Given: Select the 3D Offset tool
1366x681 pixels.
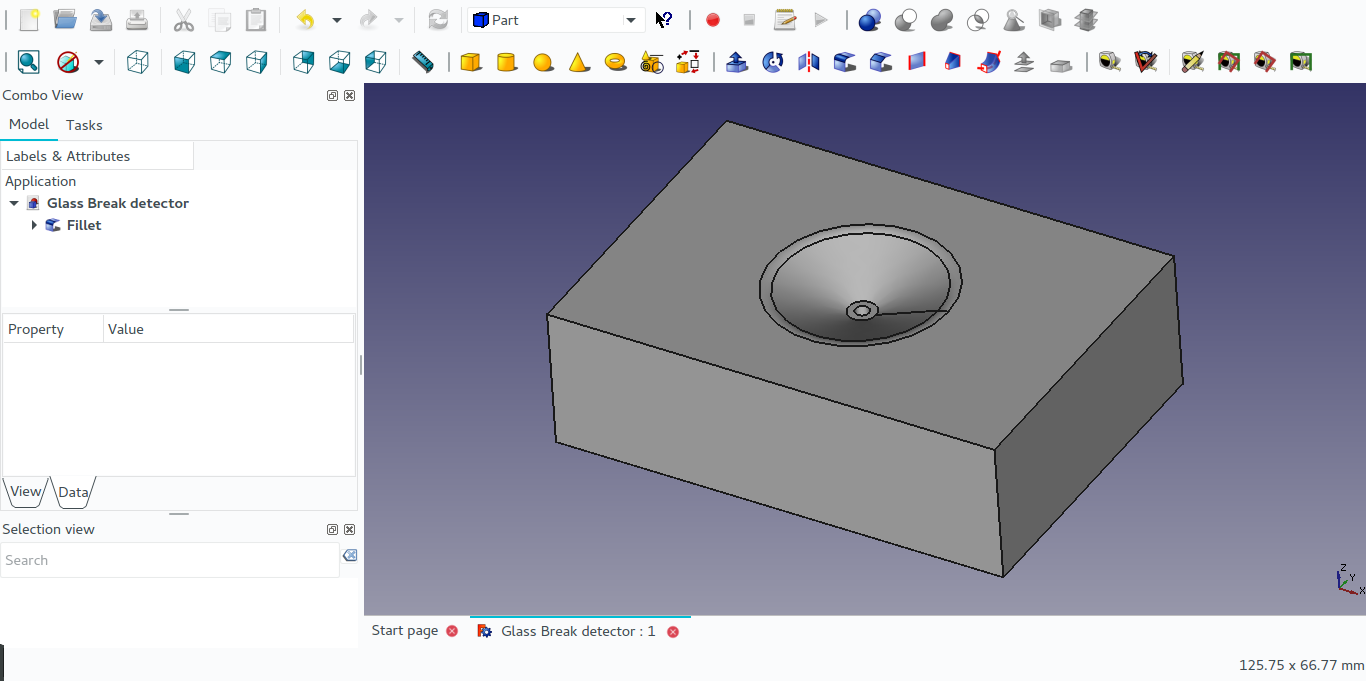Looking at the screenshot, I should (1025, 62).
